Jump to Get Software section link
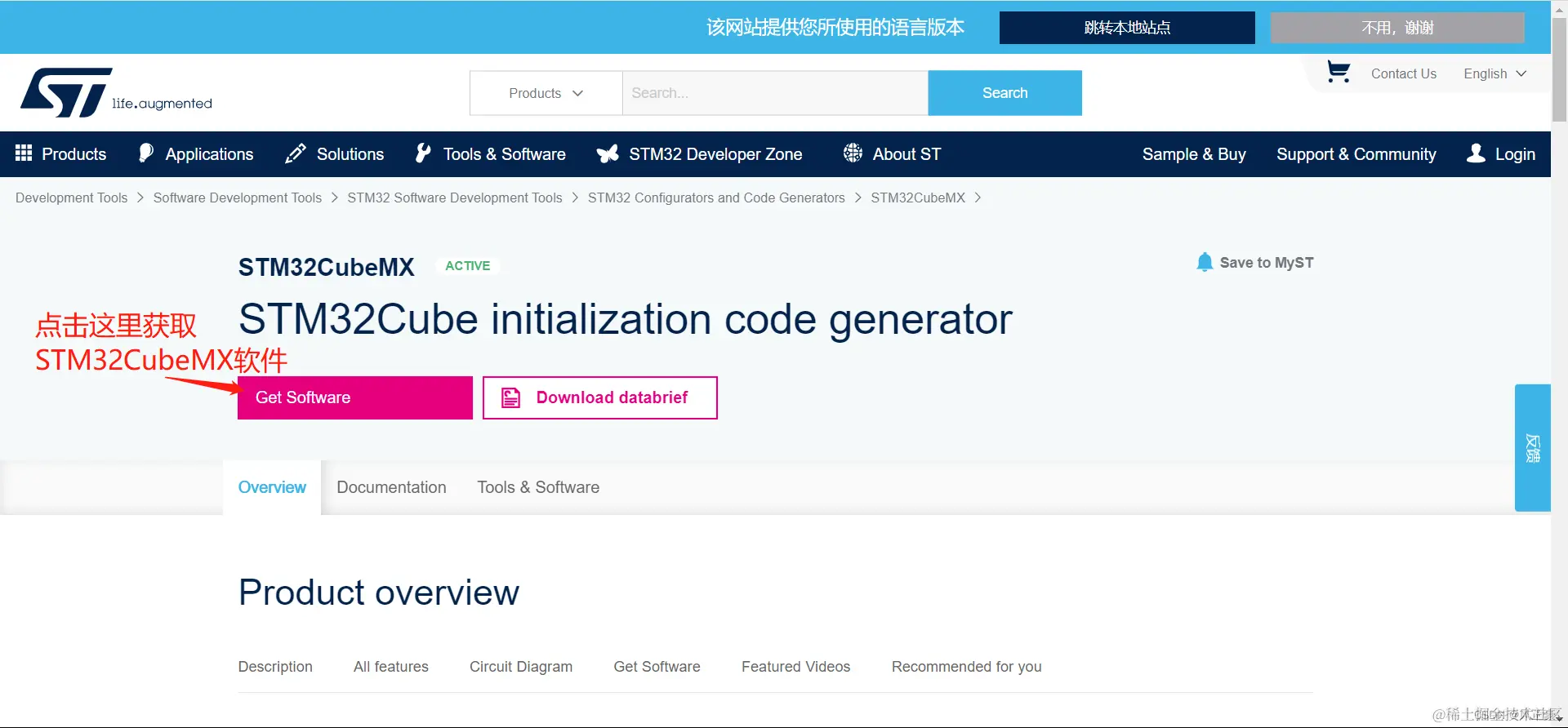This screenshot has height=728, width=1568. [657, 667]
